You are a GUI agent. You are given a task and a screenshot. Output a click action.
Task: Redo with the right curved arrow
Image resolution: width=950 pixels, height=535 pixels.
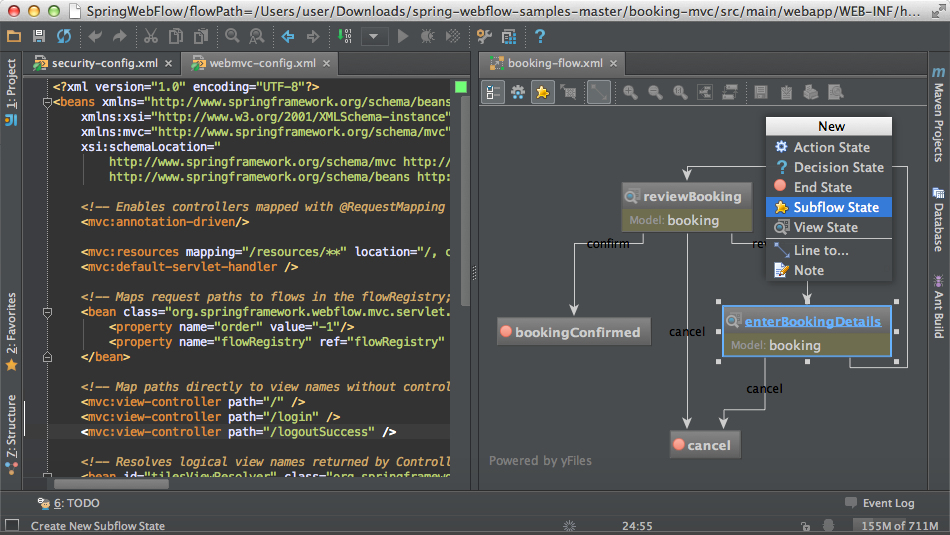[x=120, y=36]
